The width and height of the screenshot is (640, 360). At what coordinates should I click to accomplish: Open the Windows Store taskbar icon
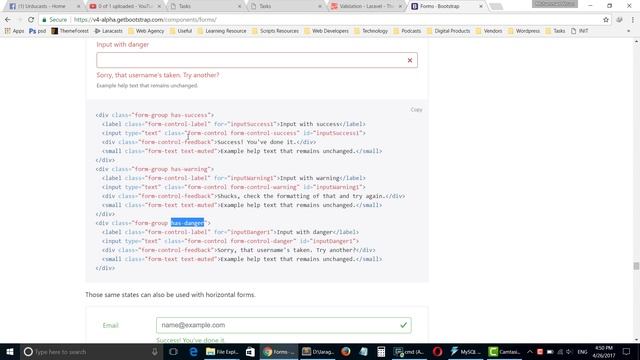250,352
